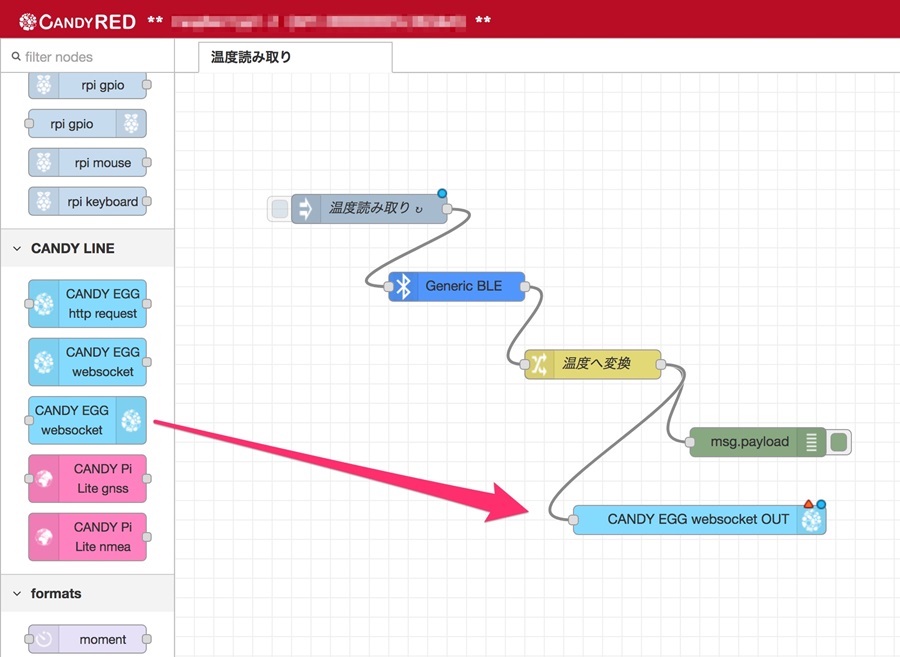
Task: Click Generic BLE node output port
Action: pos(524,286)
